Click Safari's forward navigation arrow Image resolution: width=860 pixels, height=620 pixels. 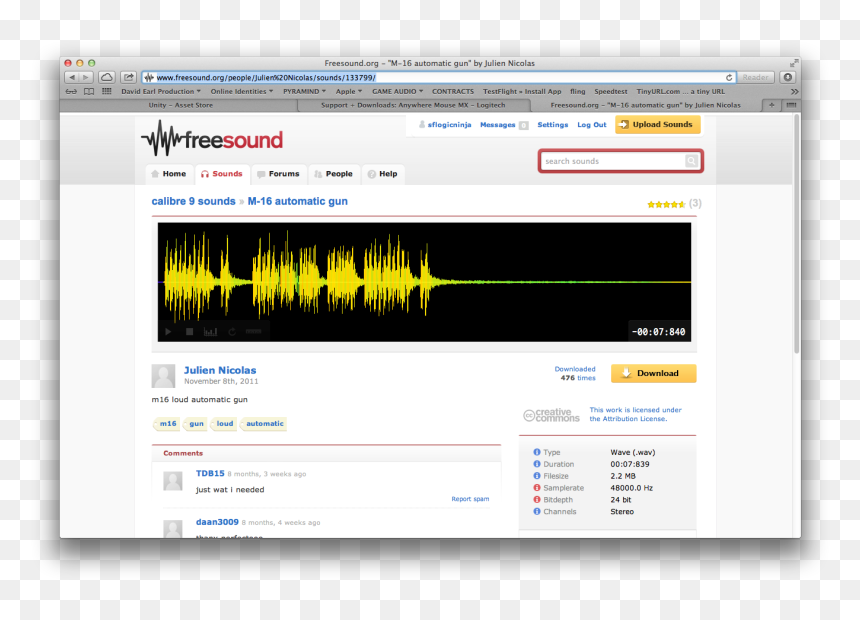point(86,77)
